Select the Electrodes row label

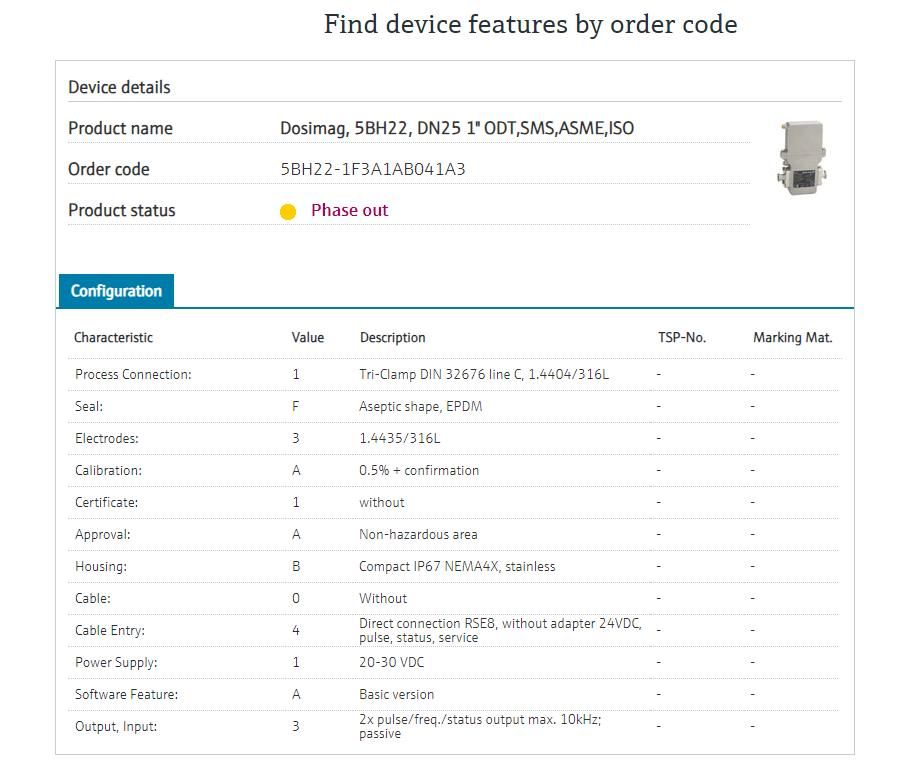(107, 438)
